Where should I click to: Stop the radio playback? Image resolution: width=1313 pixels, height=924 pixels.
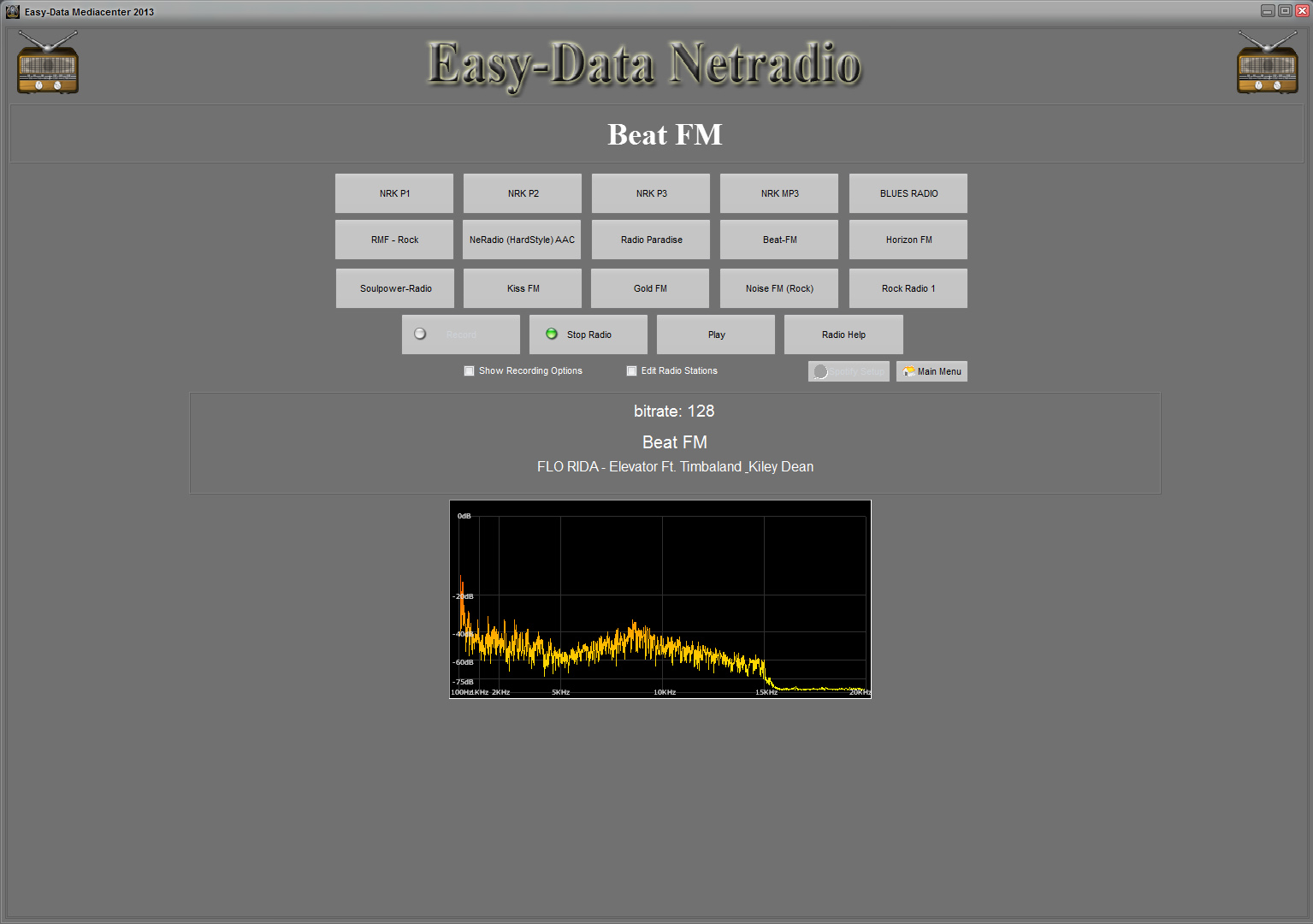tap(588, 335)
